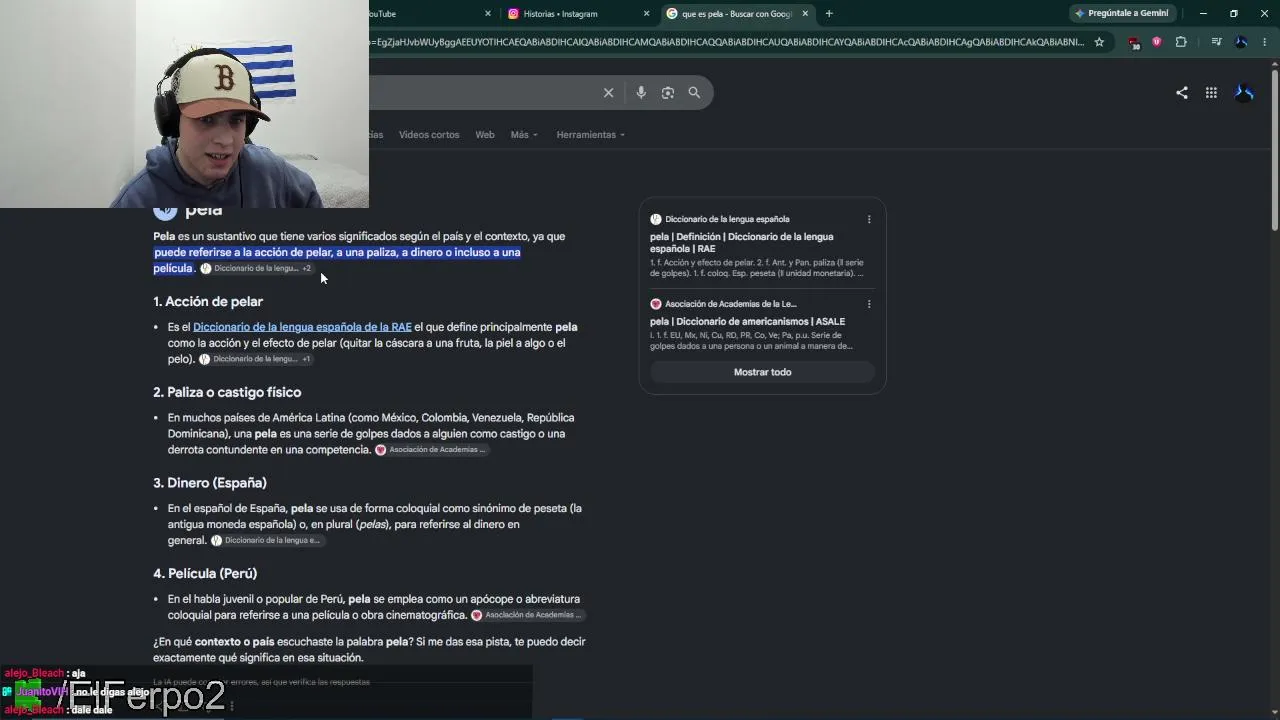Click the '3. Dinero (España)' heading

point(210,483)
